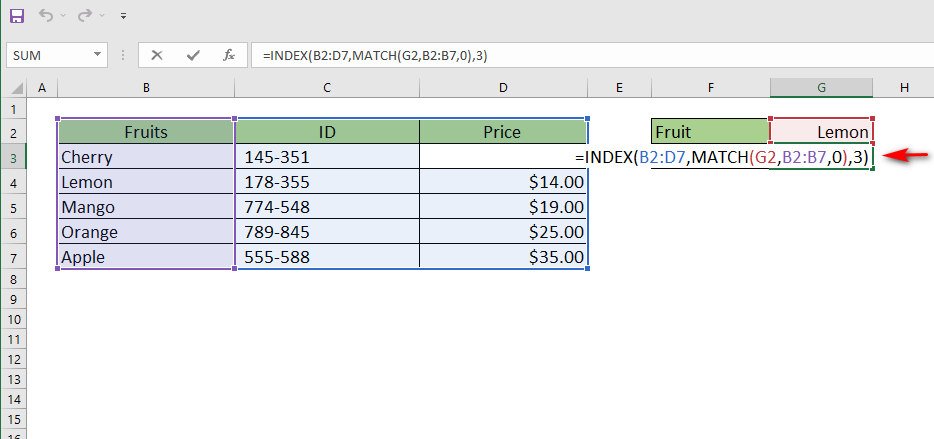934x439 pixels.
Task: Select column G header
Action: 821,88
